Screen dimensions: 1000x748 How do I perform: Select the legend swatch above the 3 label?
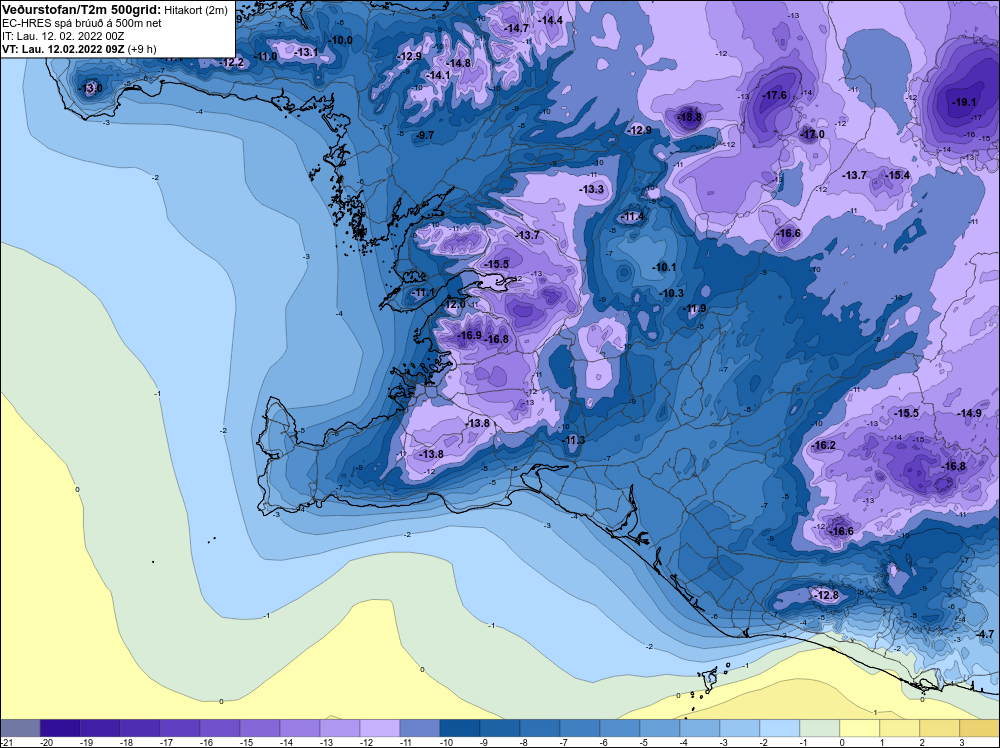point(980,728)
